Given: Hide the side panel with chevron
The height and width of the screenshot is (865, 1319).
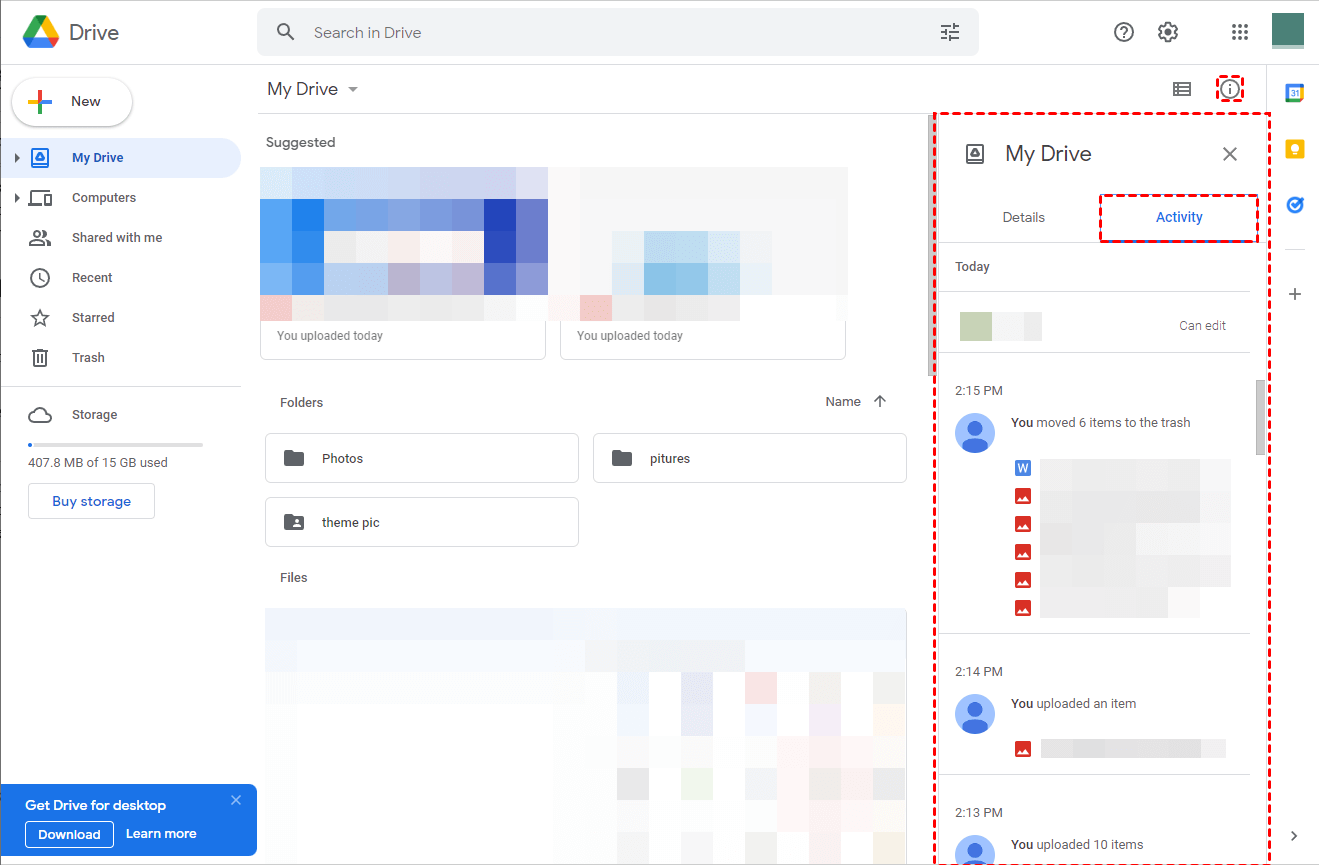Looking at the screenshot, I should pyautogui.click(x=1294, y=836).
